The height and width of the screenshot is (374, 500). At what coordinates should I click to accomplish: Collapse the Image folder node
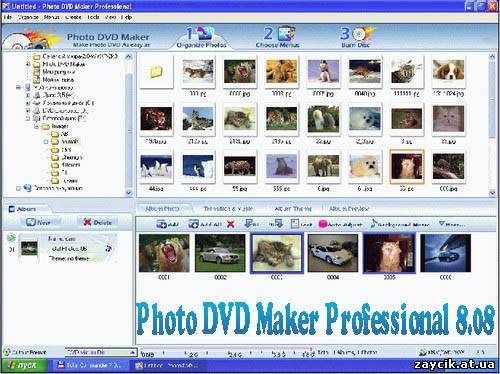tap(36, 126)
